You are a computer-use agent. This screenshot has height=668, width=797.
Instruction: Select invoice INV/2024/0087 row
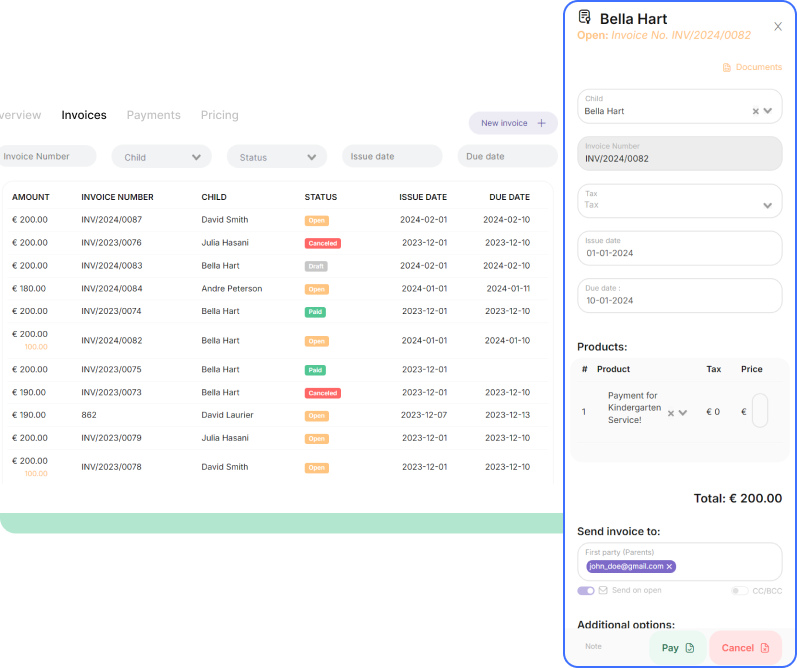(277, 220)
